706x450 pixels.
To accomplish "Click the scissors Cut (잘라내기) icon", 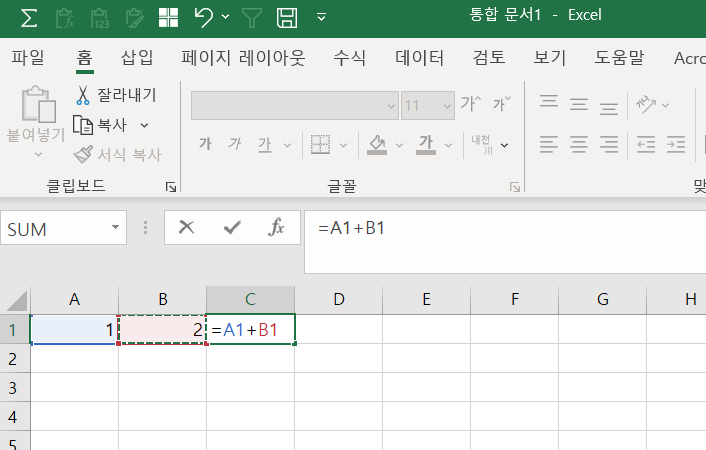I will [x=83, y=95].
